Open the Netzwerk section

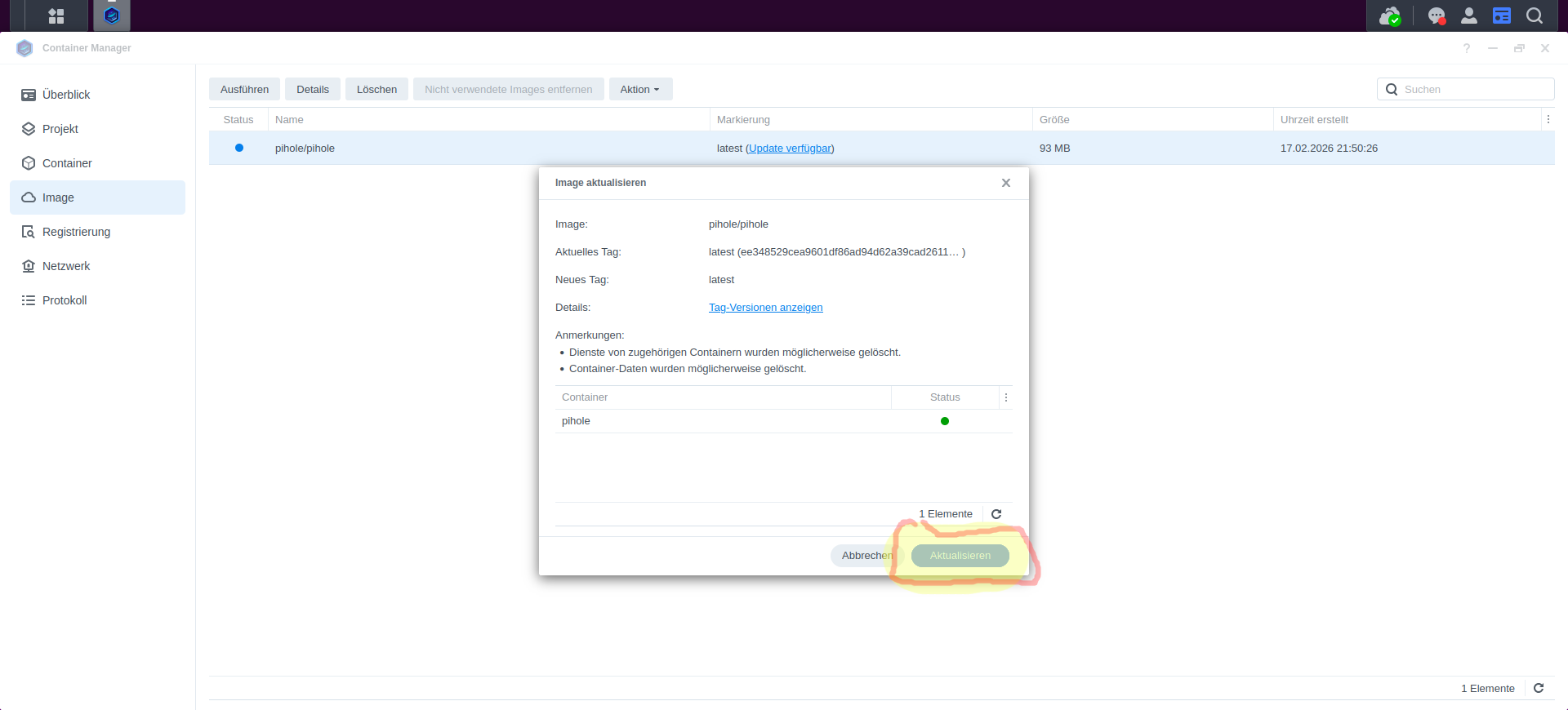(x=66, y=266)
